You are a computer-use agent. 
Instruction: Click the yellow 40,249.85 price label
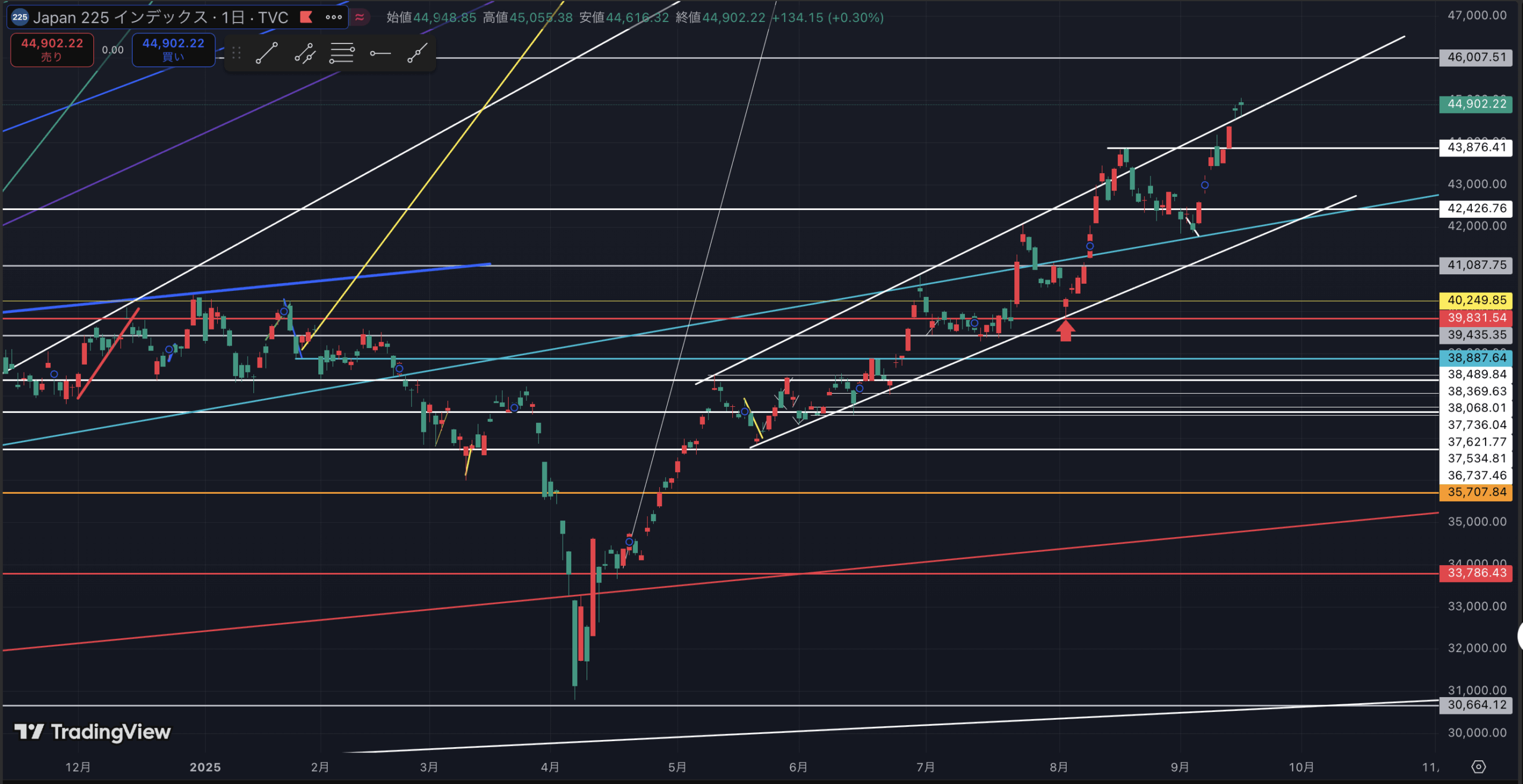tap(1475, 300)
